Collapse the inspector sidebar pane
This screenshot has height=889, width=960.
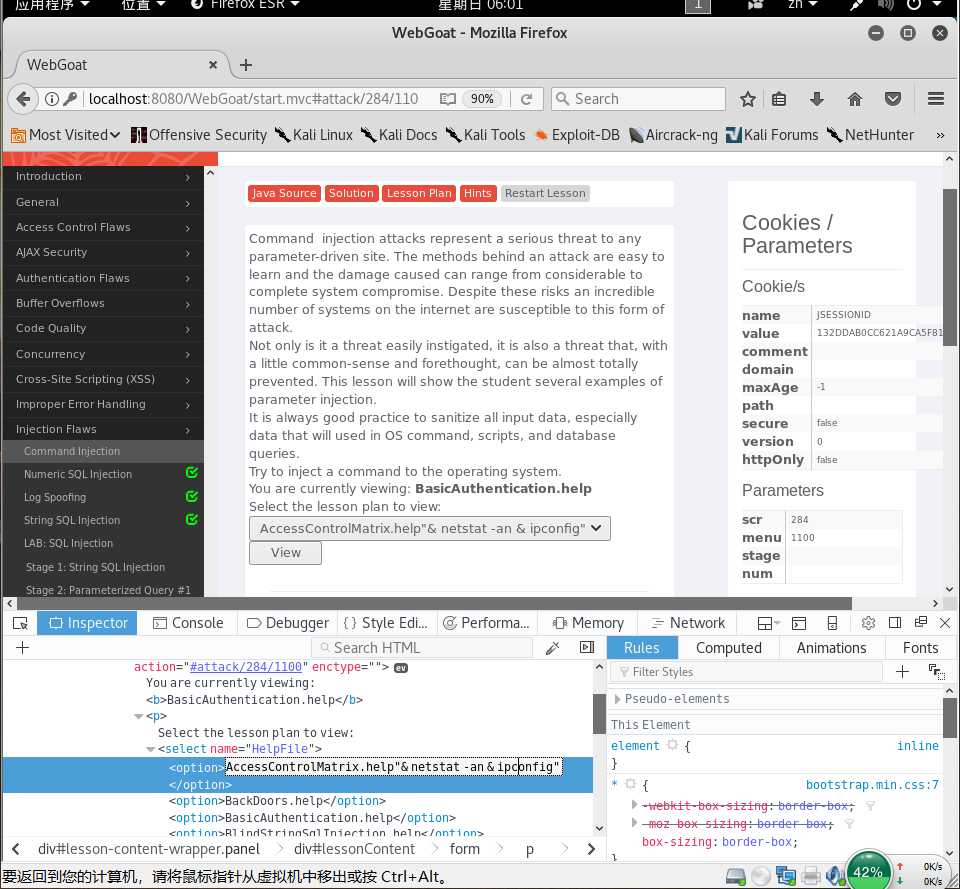tap(587, 648)
